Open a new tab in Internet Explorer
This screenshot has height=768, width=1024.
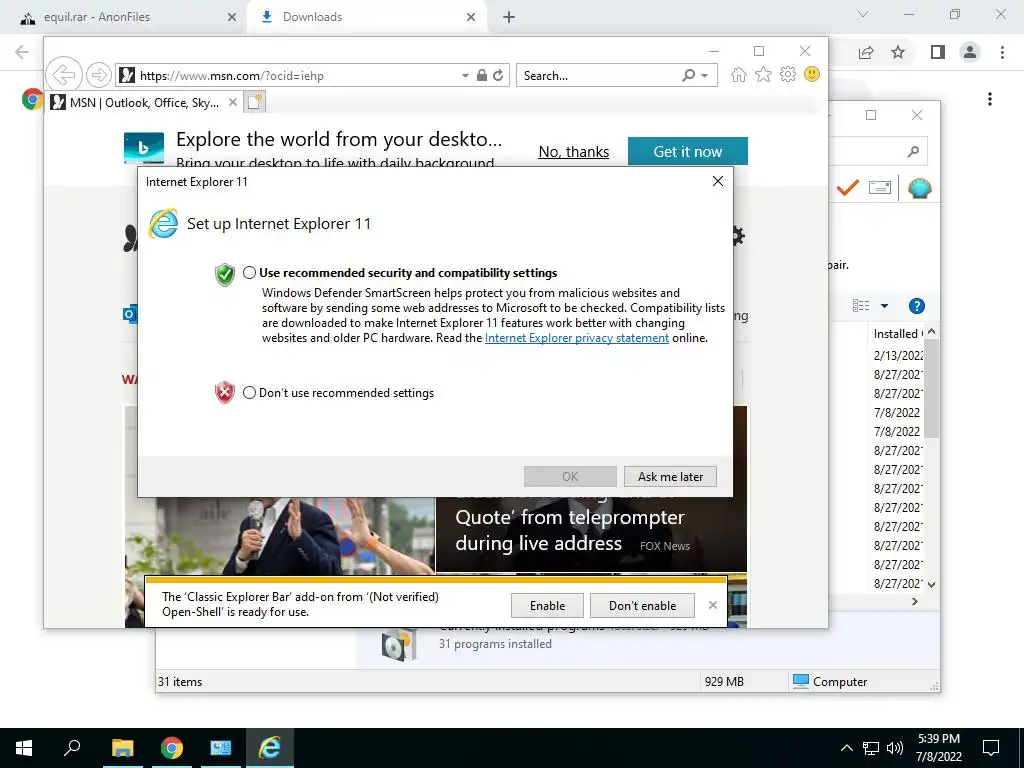tap(255, 102)
